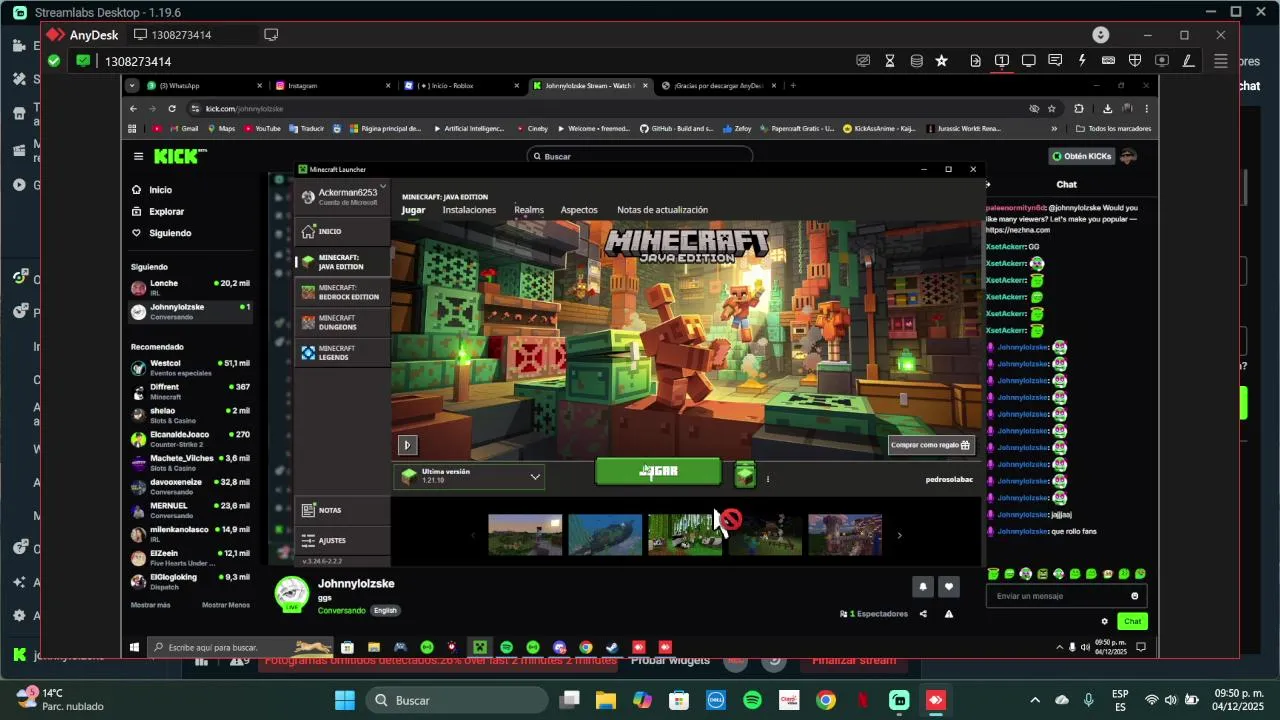
Task: Click the AnyDesk whiteboard pen icon
Action: (x=1188, y=61)
